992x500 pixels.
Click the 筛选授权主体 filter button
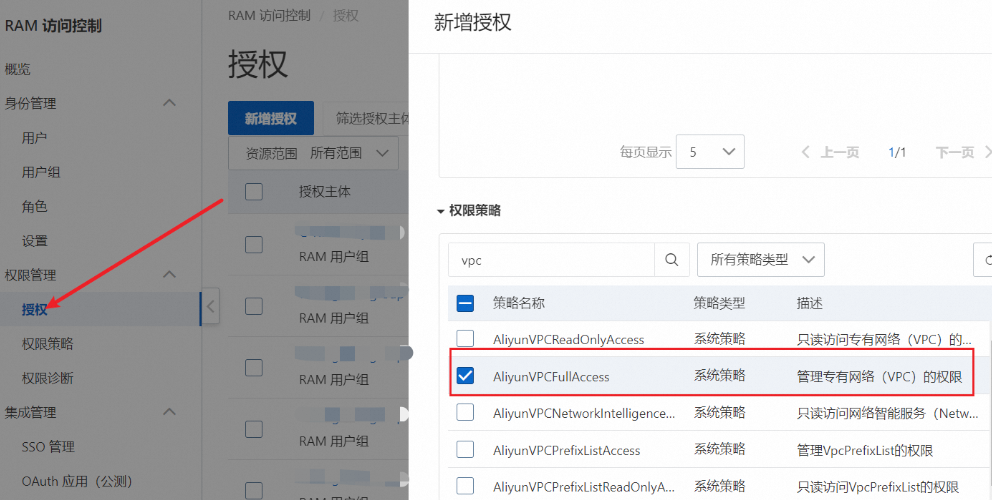[x=367, y=118]
